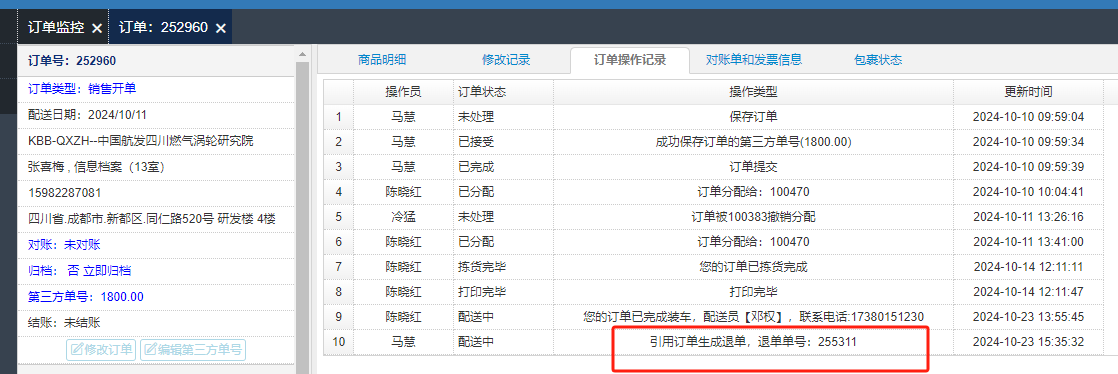The width and height of the screenshot is (1118, 374).
Task: Click the 编辑第三方单号 button
Action: pos(193,350)
